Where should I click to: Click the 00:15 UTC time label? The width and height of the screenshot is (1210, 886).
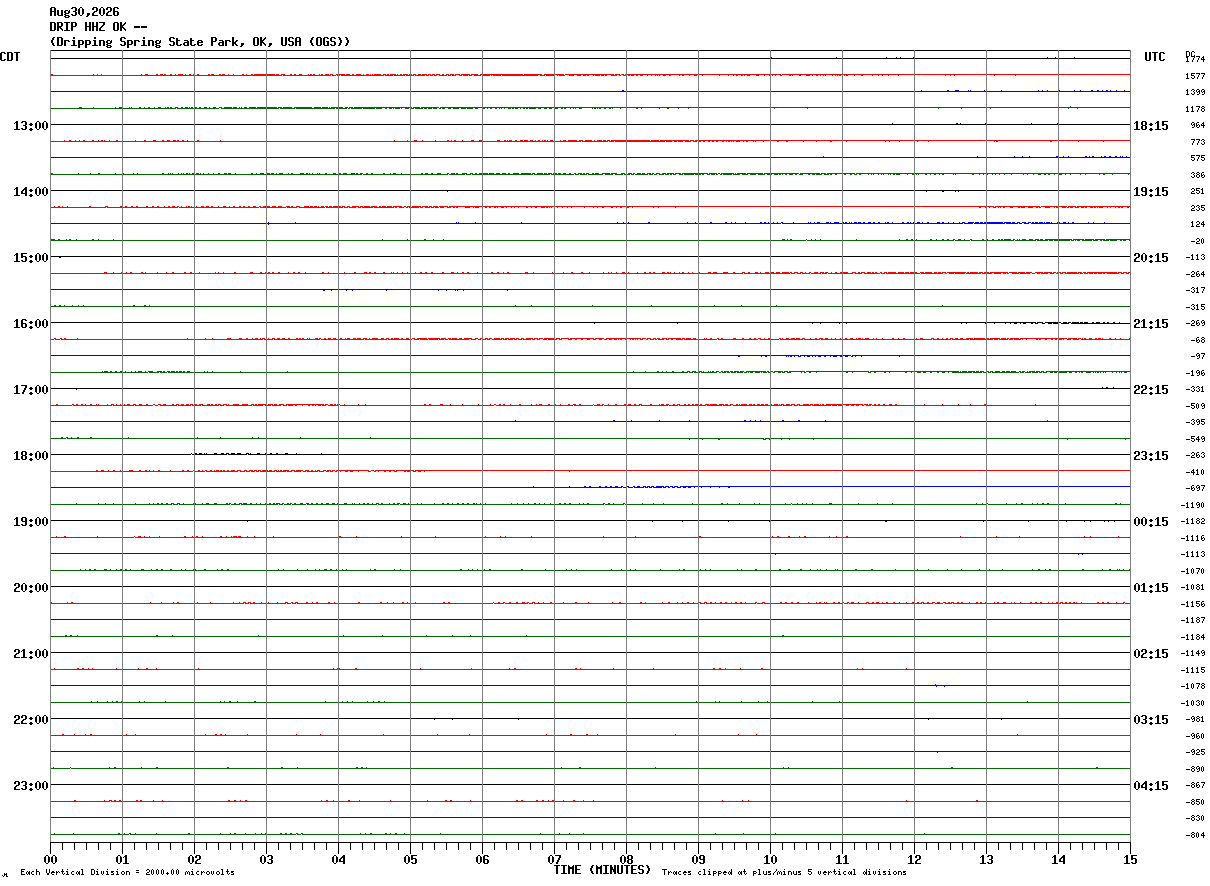click(1151, 521)
